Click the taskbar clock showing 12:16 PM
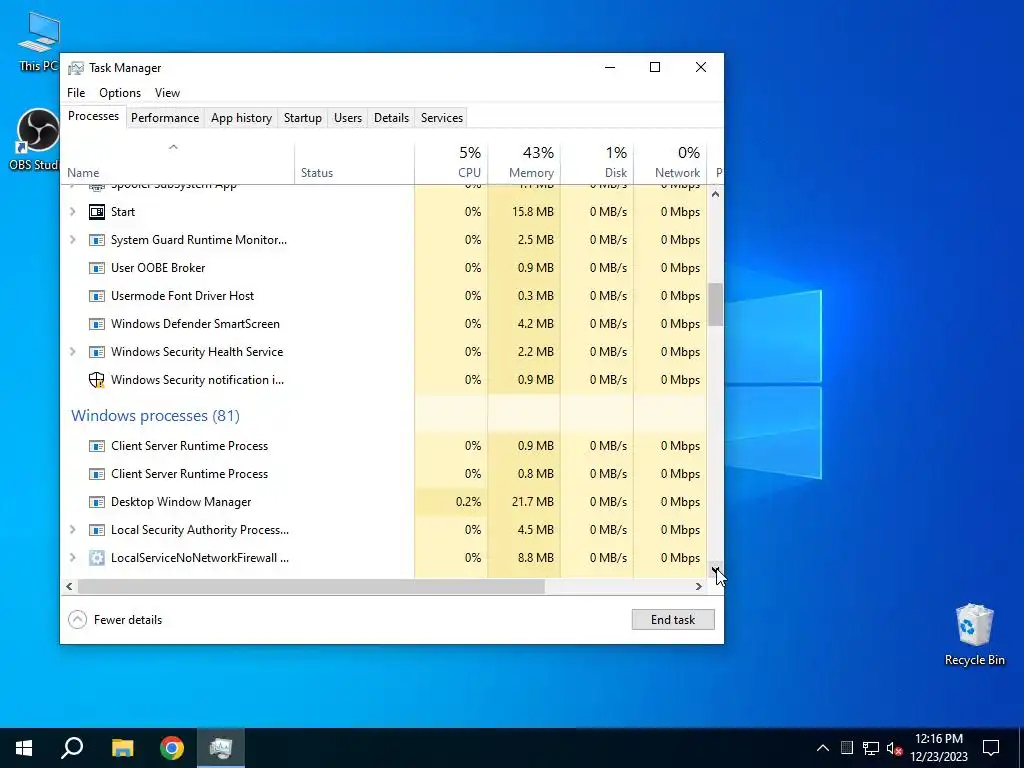1024x768 pixels. pos(938,748)
